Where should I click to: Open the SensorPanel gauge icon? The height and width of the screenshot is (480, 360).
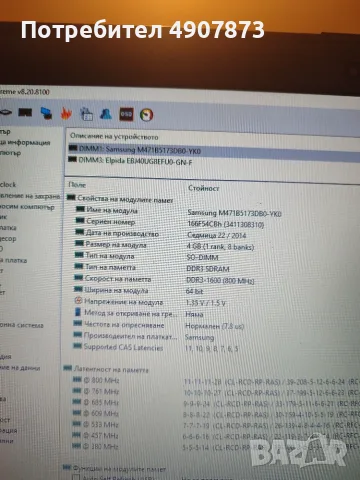coord(146,115)
